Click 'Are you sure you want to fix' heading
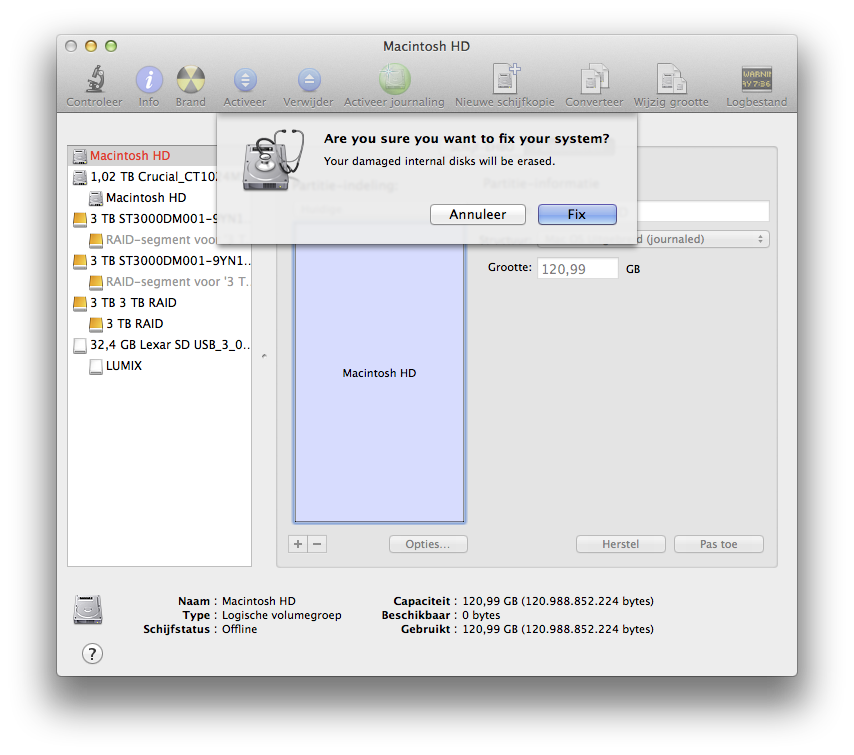The image size is (854, 755). coord(466,139)
